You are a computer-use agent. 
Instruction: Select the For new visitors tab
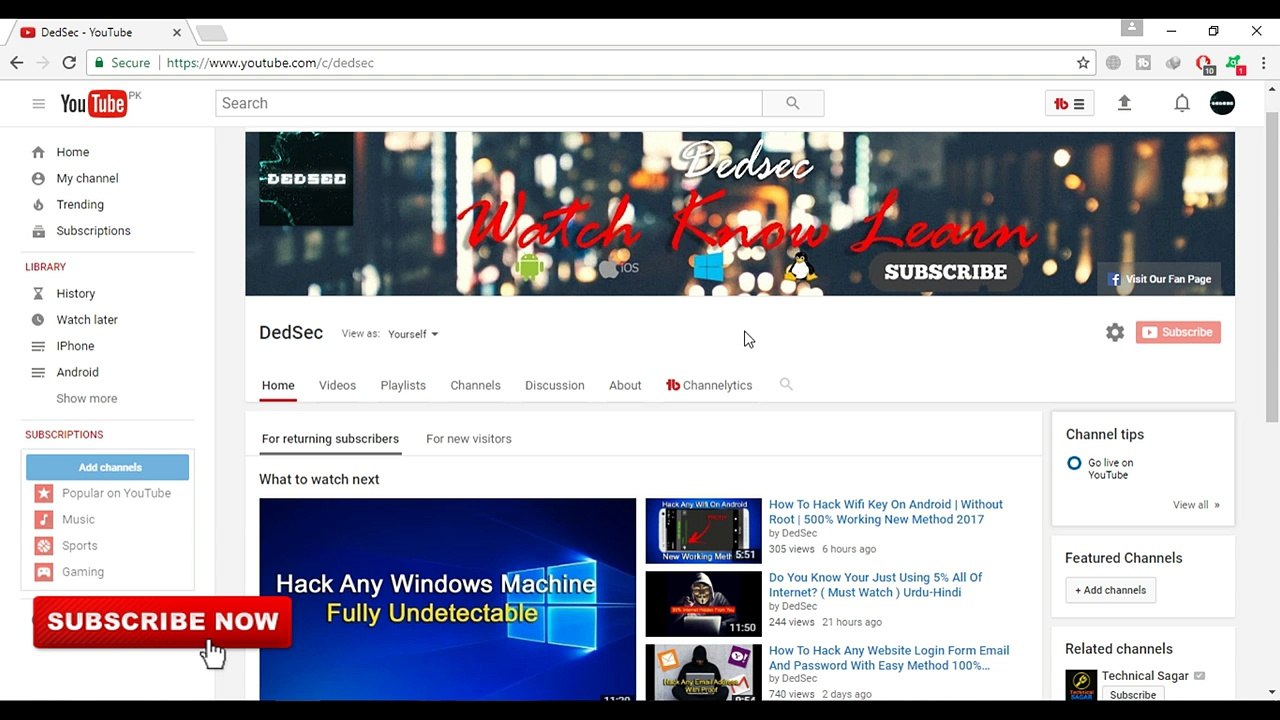tap(469, 439)
